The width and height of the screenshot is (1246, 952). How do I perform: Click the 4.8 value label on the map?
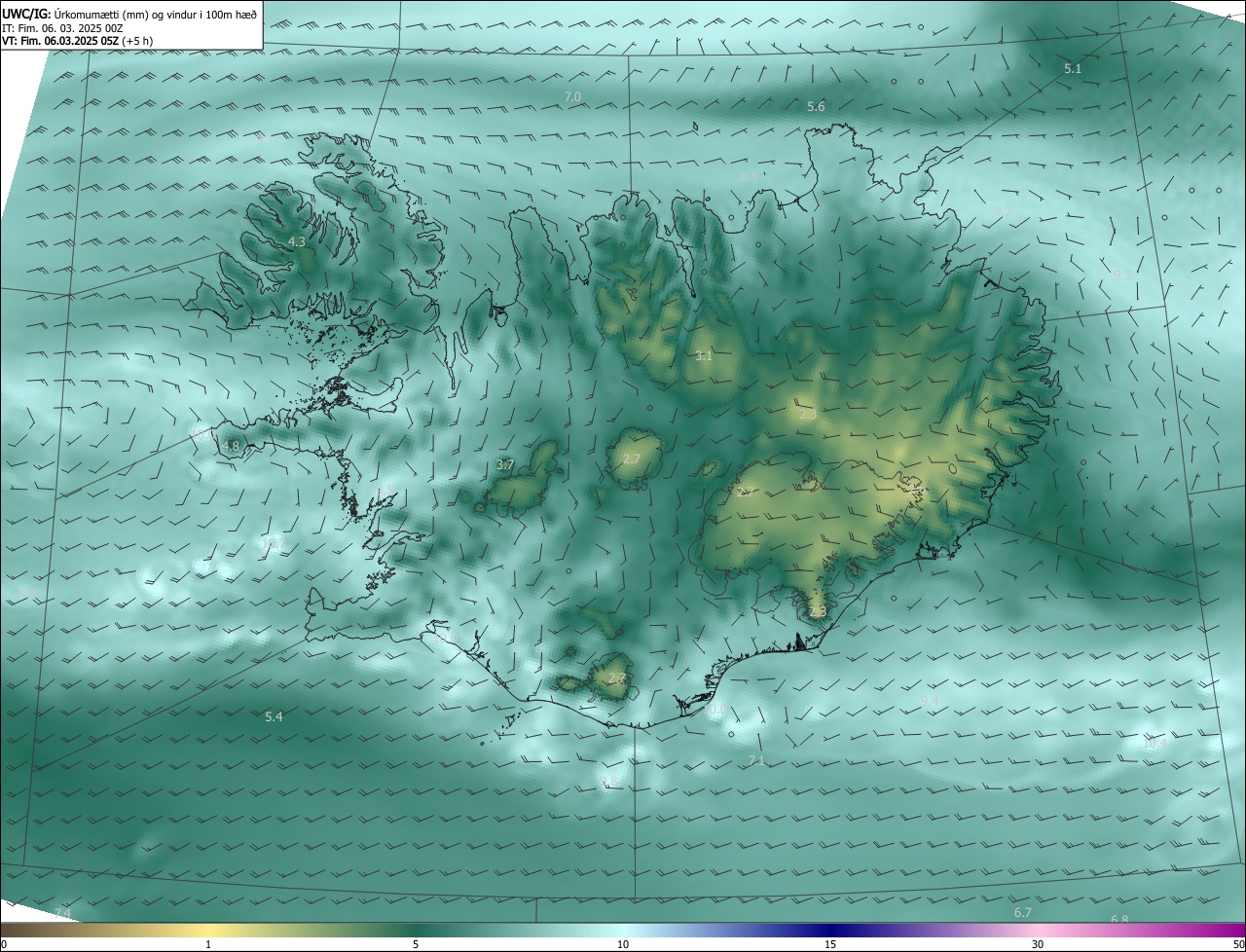tap(231, 447)
